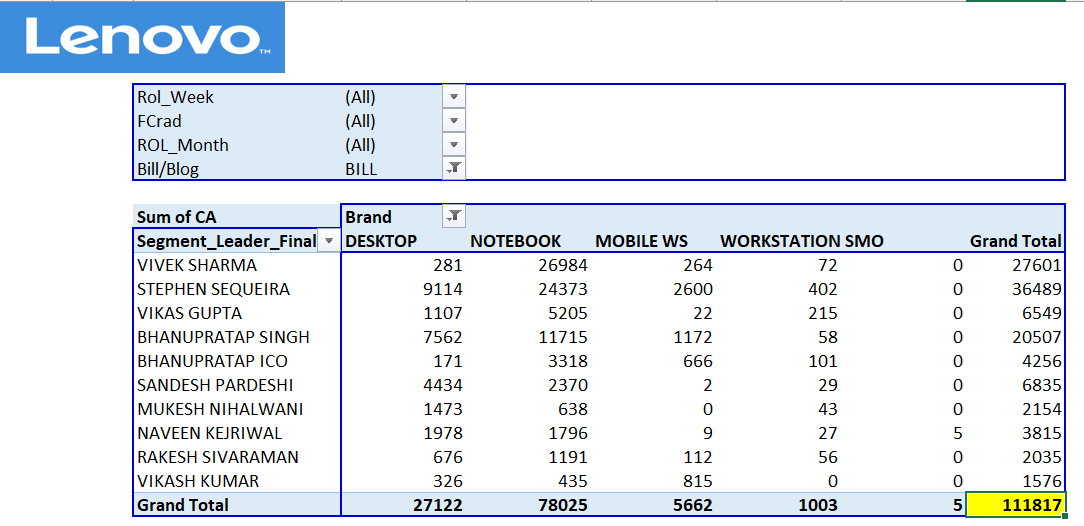The image size is (1084, 526).
Task: Open the Segment_Leader_Final row label dropdown
Action: (328, 241)
